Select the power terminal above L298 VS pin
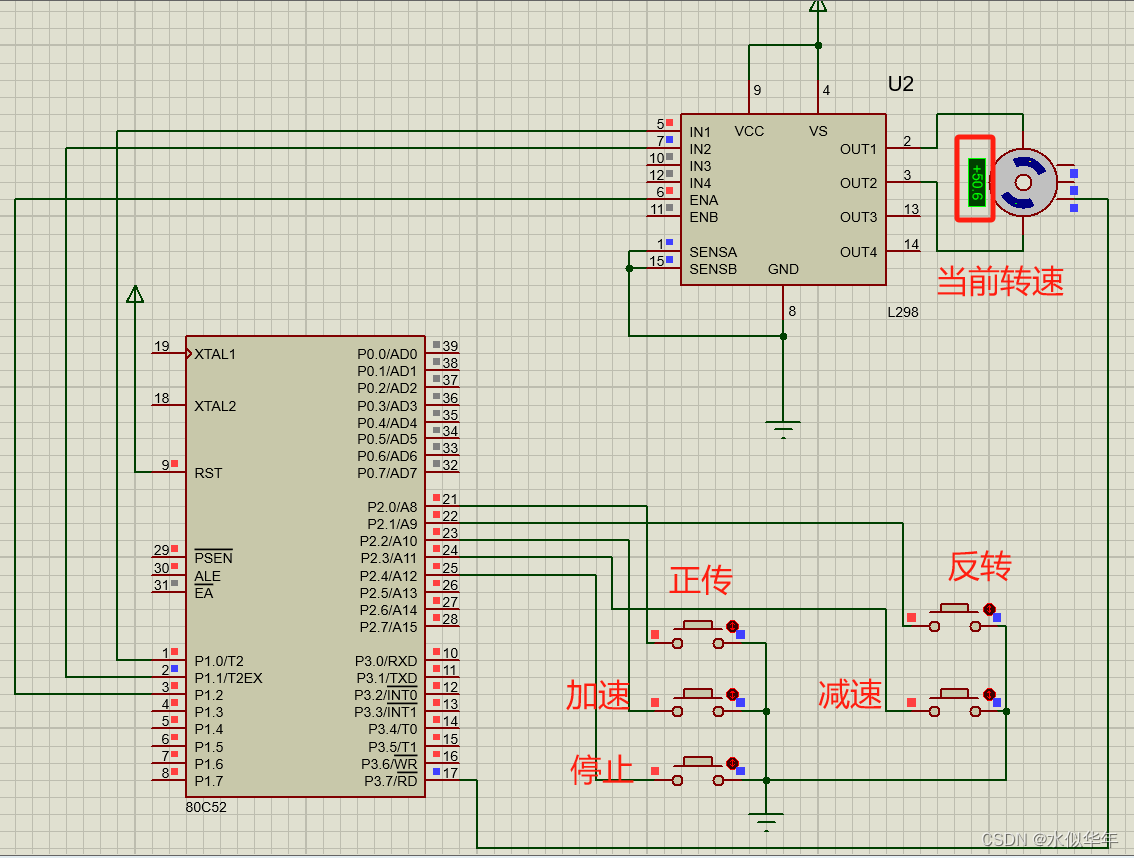The width and height of the screenshot is (1134, 858). [x=818, y=6]
